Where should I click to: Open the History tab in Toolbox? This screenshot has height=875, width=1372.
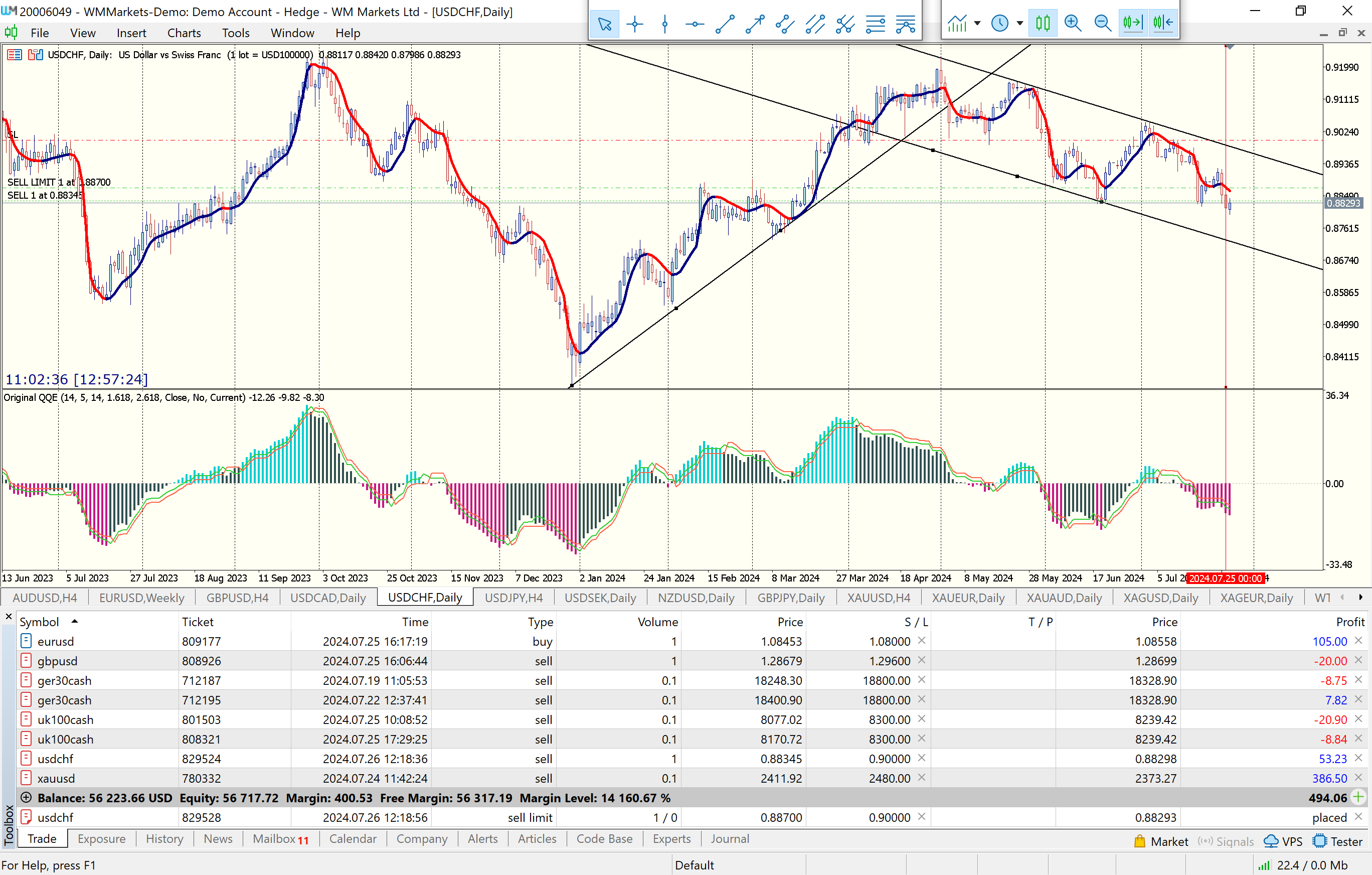coord(164,838)
